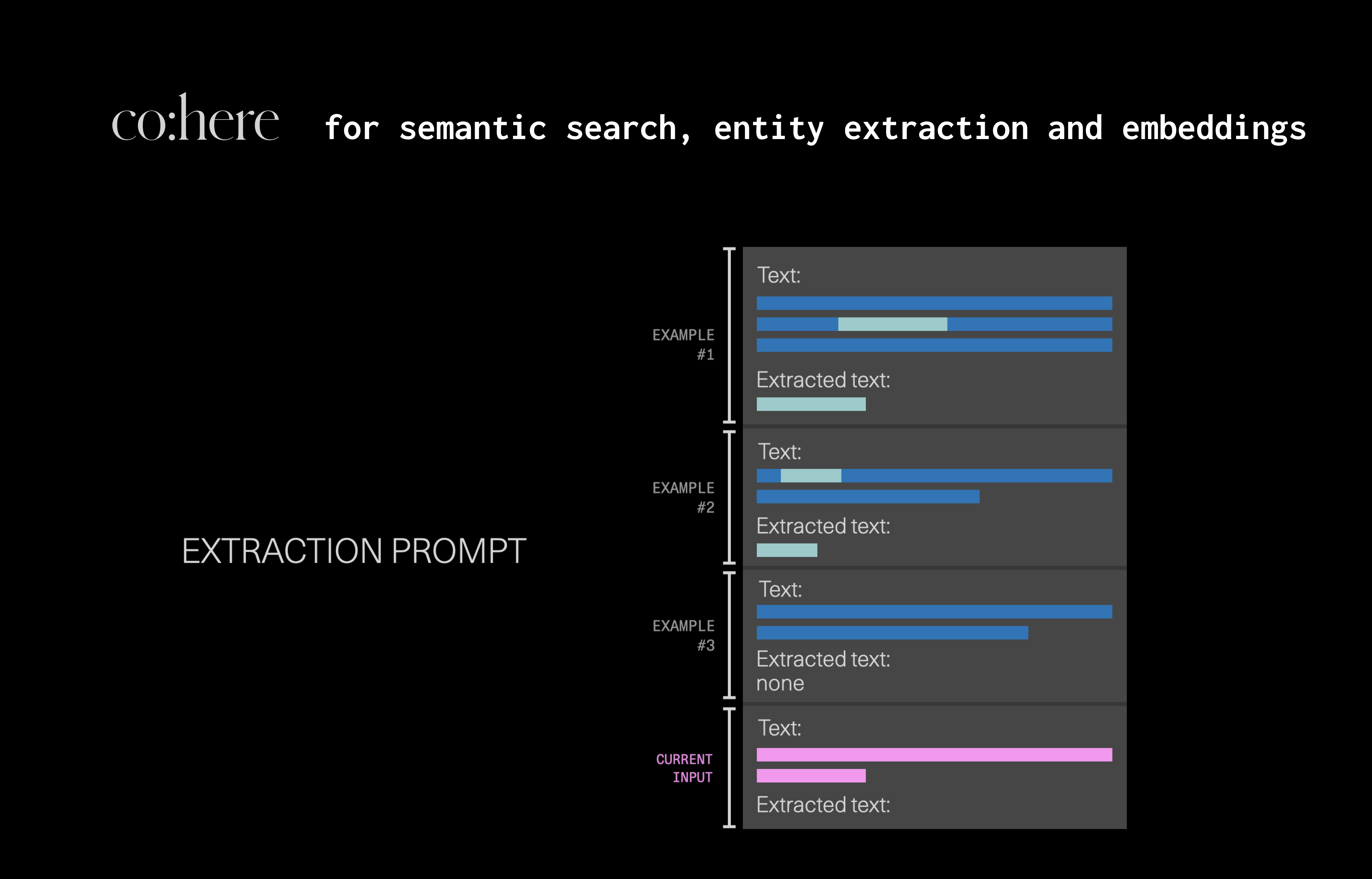
Task: Click the 'none' extracted text in Example #3
Action: click(x=780, y=683)
